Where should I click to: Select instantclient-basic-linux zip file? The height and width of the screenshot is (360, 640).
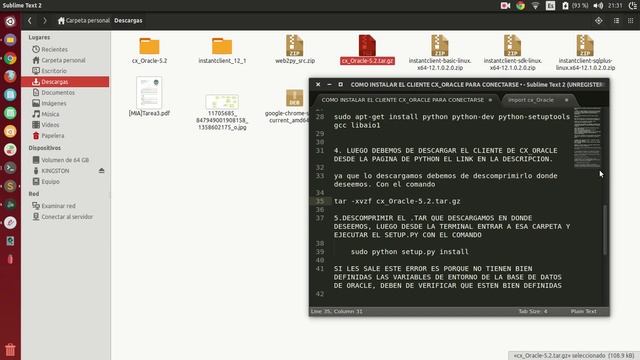click(x=440, y=53)
